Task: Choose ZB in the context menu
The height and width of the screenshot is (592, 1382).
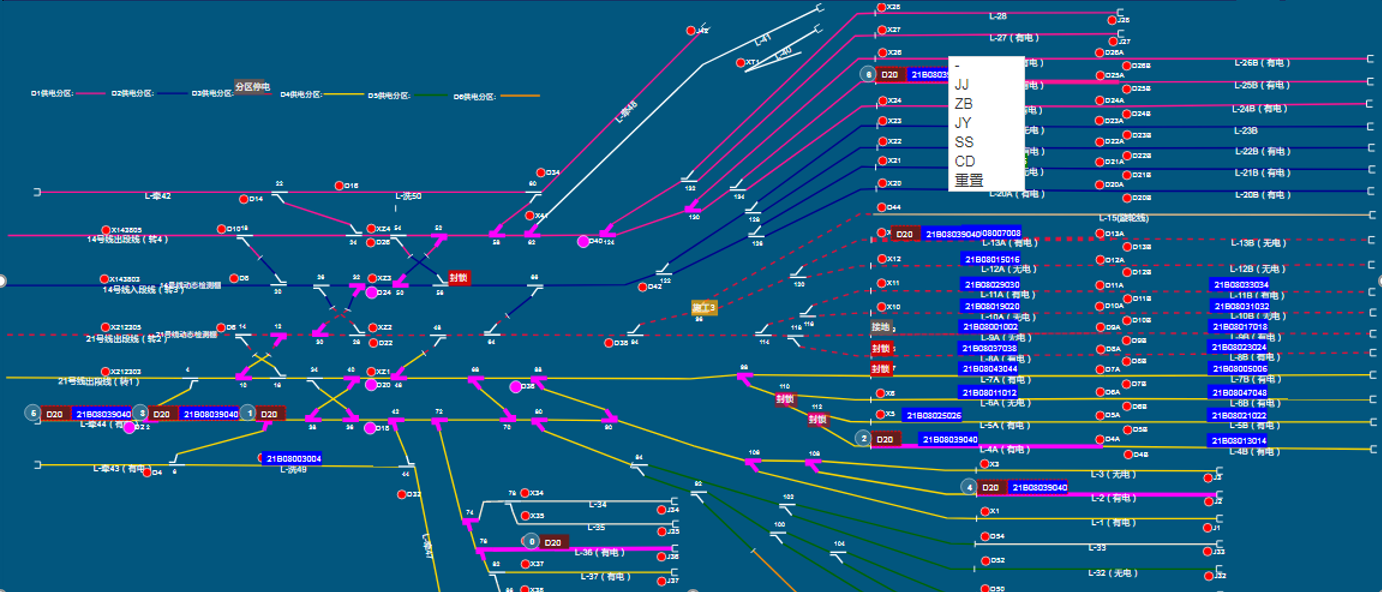Action: click(x=963, y=104)
